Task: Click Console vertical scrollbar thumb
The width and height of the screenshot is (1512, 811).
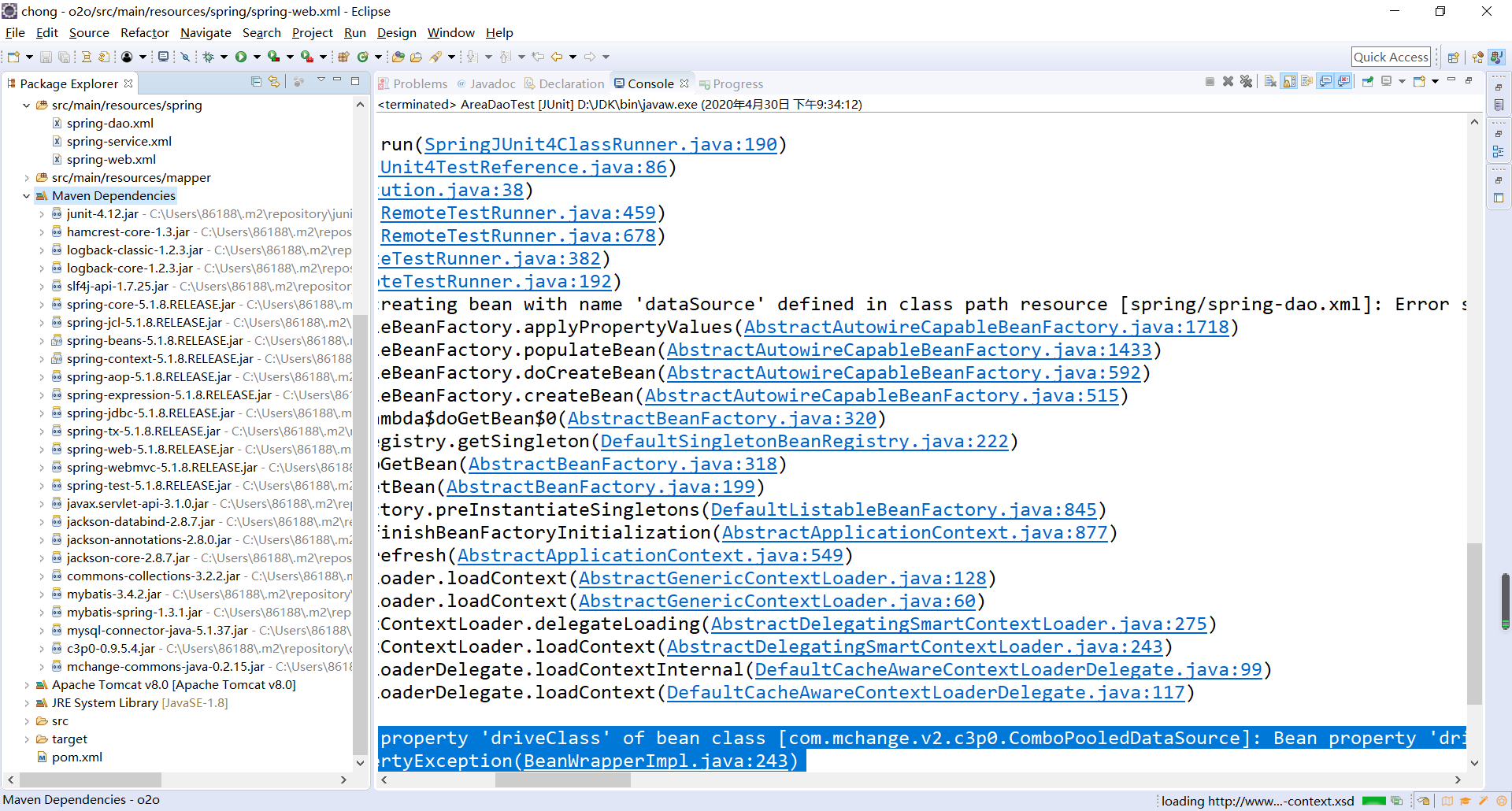Action: pyautogui.click(x=1474, y=623)
